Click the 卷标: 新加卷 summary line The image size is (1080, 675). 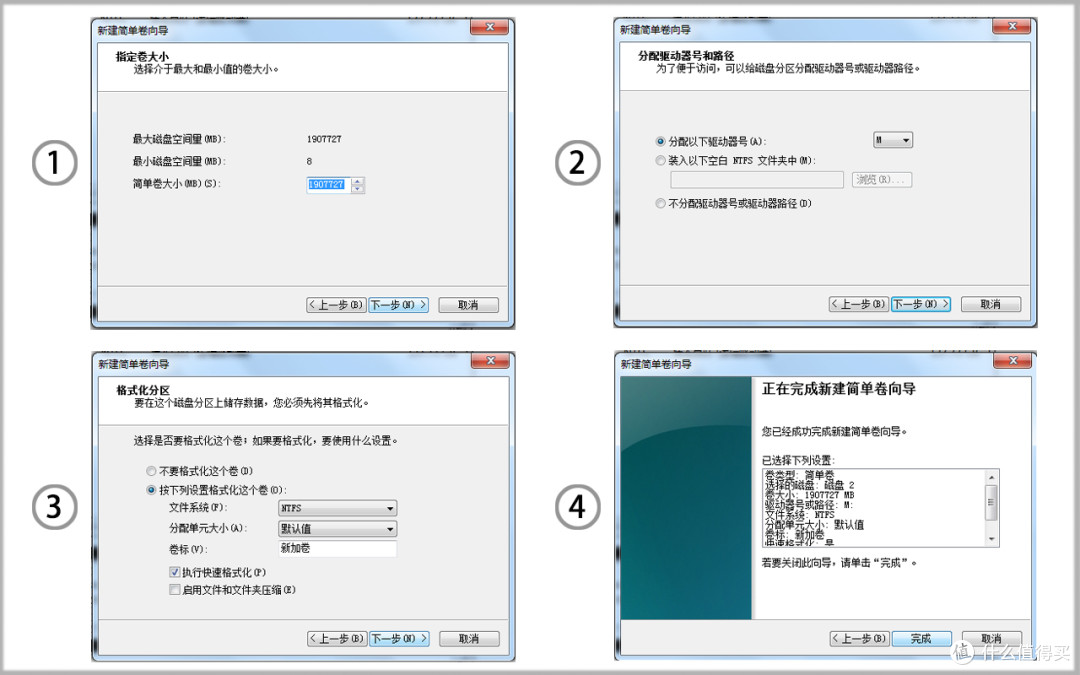click(x=794, y=534)
